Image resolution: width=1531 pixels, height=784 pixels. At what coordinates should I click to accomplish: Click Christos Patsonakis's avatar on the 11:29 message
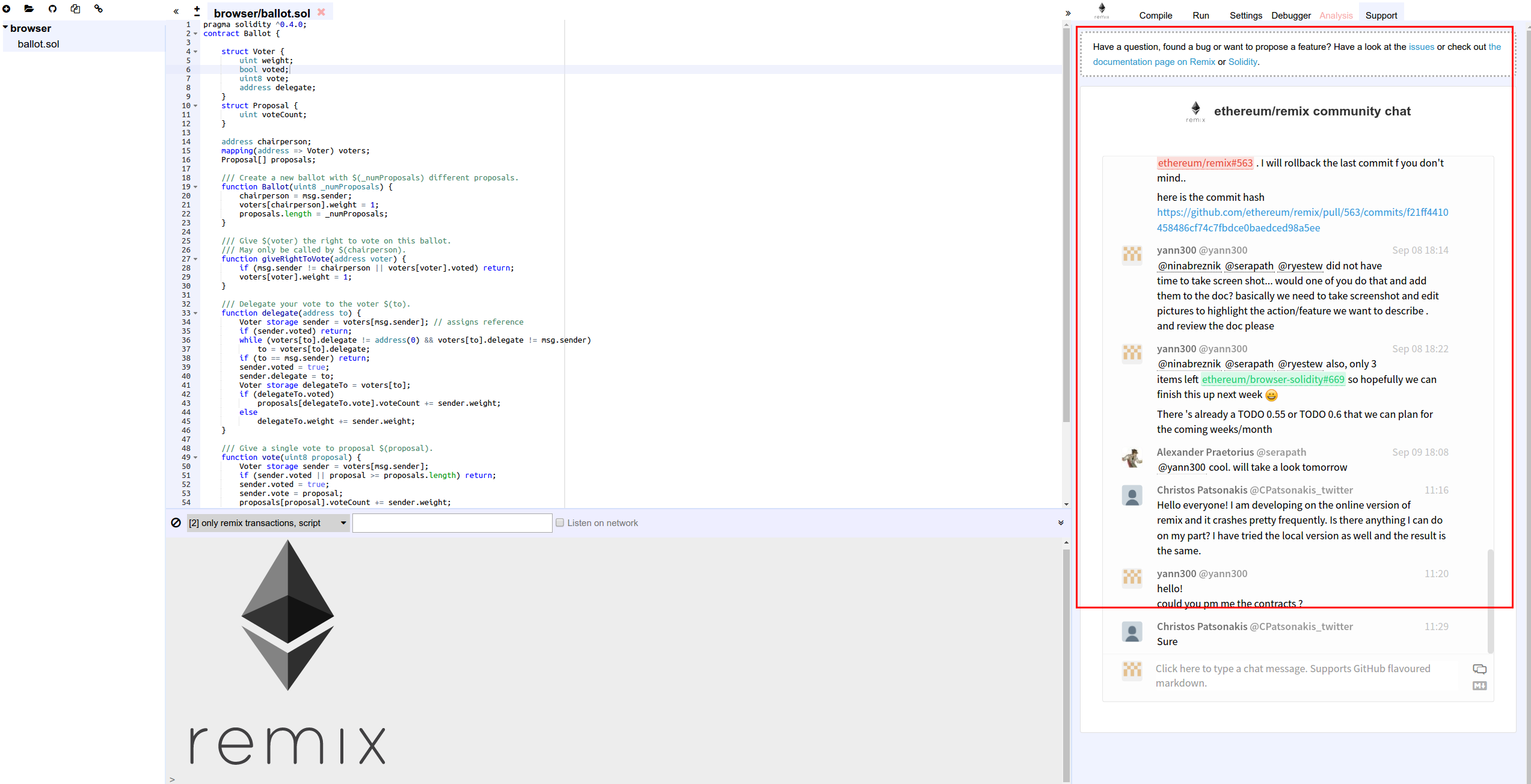coord(1132,632)
